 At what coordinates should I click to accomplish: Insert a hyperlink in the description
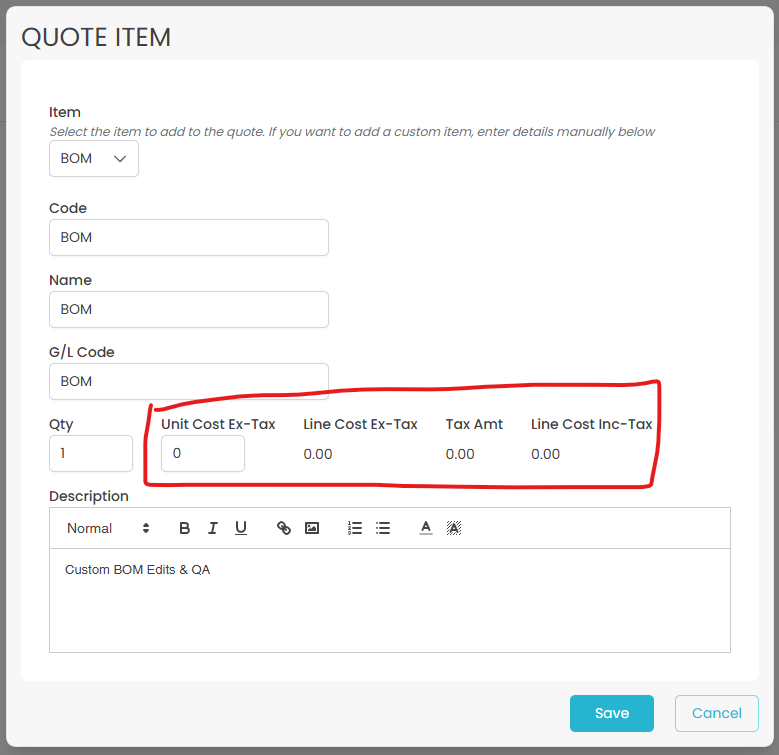click(284, 528)
